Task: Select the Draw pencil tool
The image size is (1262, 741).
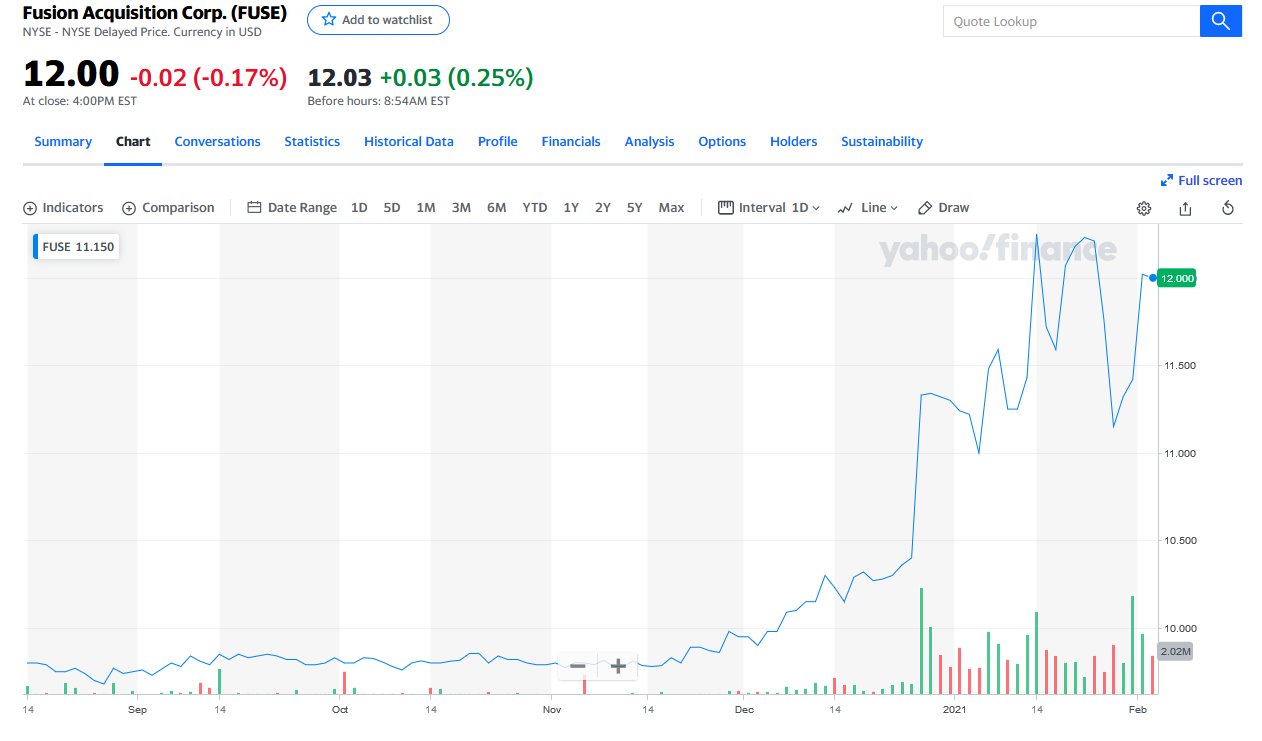Action: point(943,208)
